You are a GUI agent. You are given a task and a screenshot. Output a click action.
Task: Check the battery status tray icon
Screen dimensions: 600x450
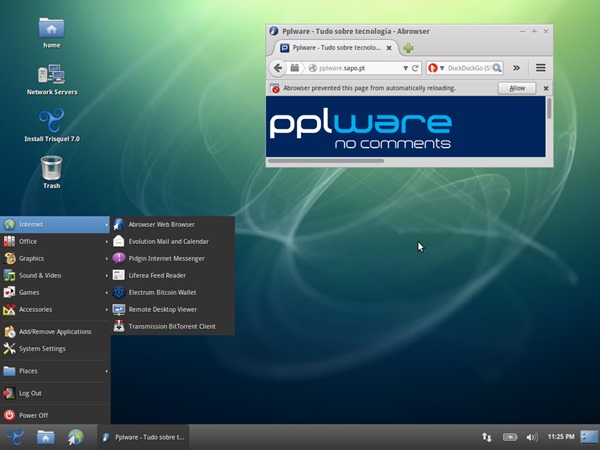click(510, 437)
